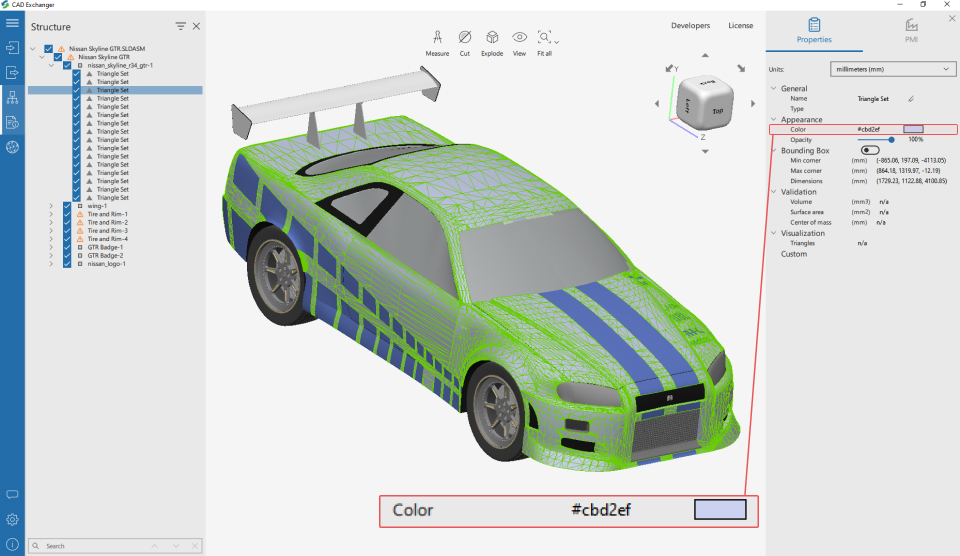The height and width of the screenshot is (556, 960).
Task: Select Tire and Rim-4 in tree
Action: 107,239
